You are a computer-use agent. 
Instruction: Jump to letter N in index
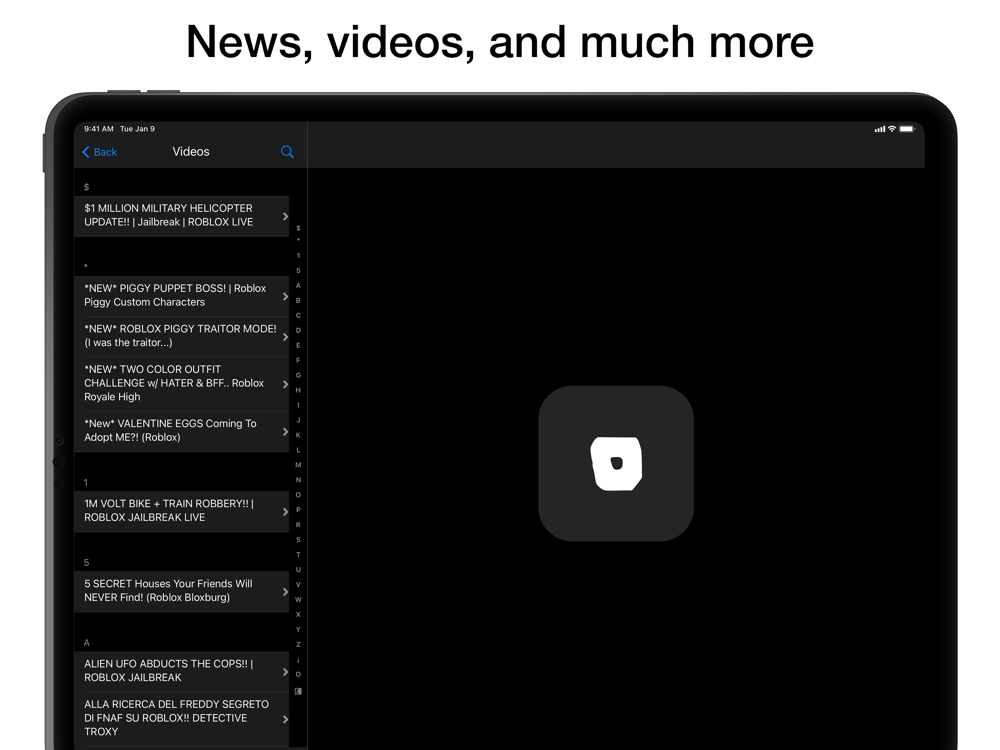pos(298,480)
